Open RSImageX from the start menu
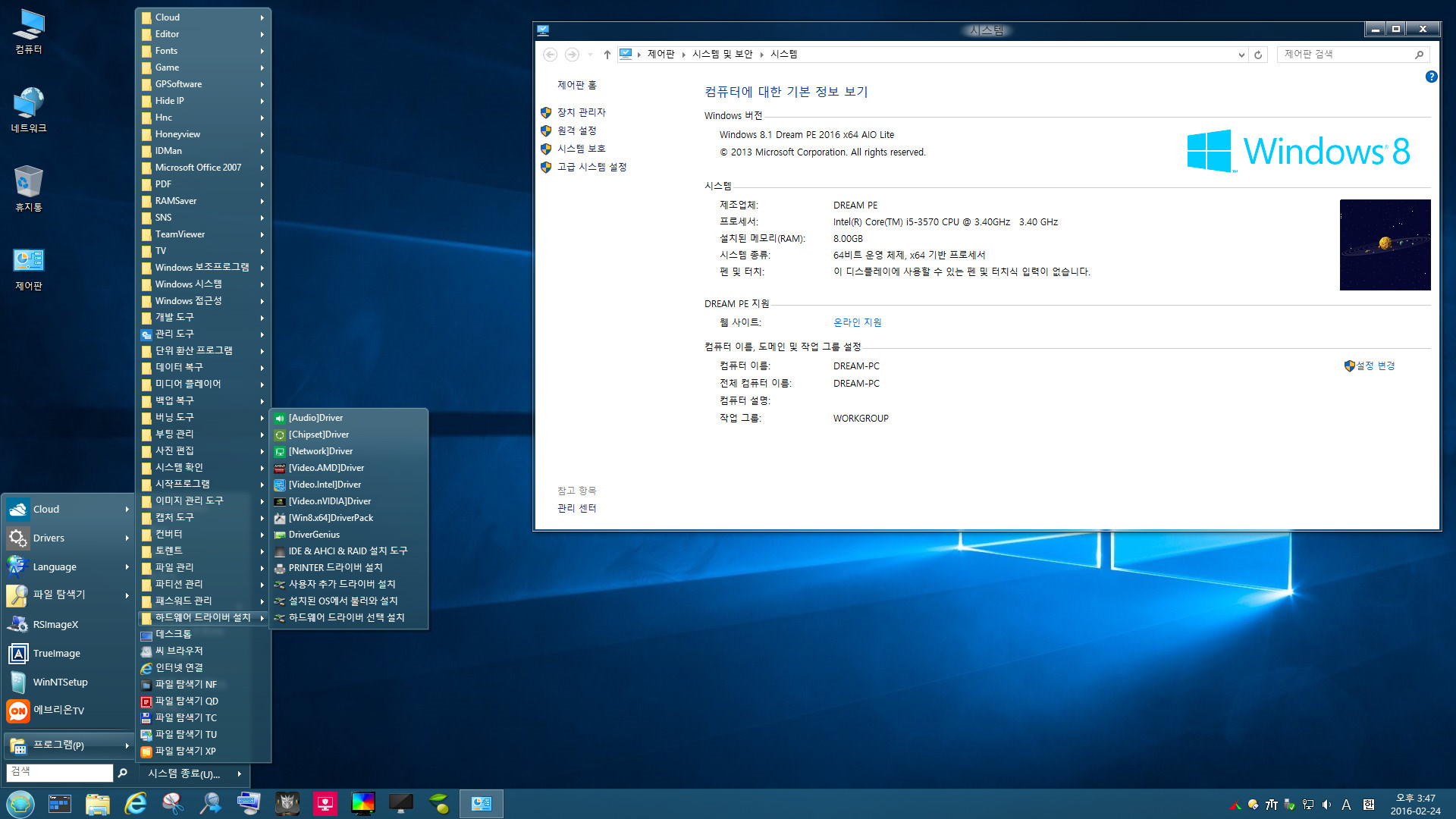This screenshot has width=1456, height=819. pyautogui.click(x=68, y=625)
